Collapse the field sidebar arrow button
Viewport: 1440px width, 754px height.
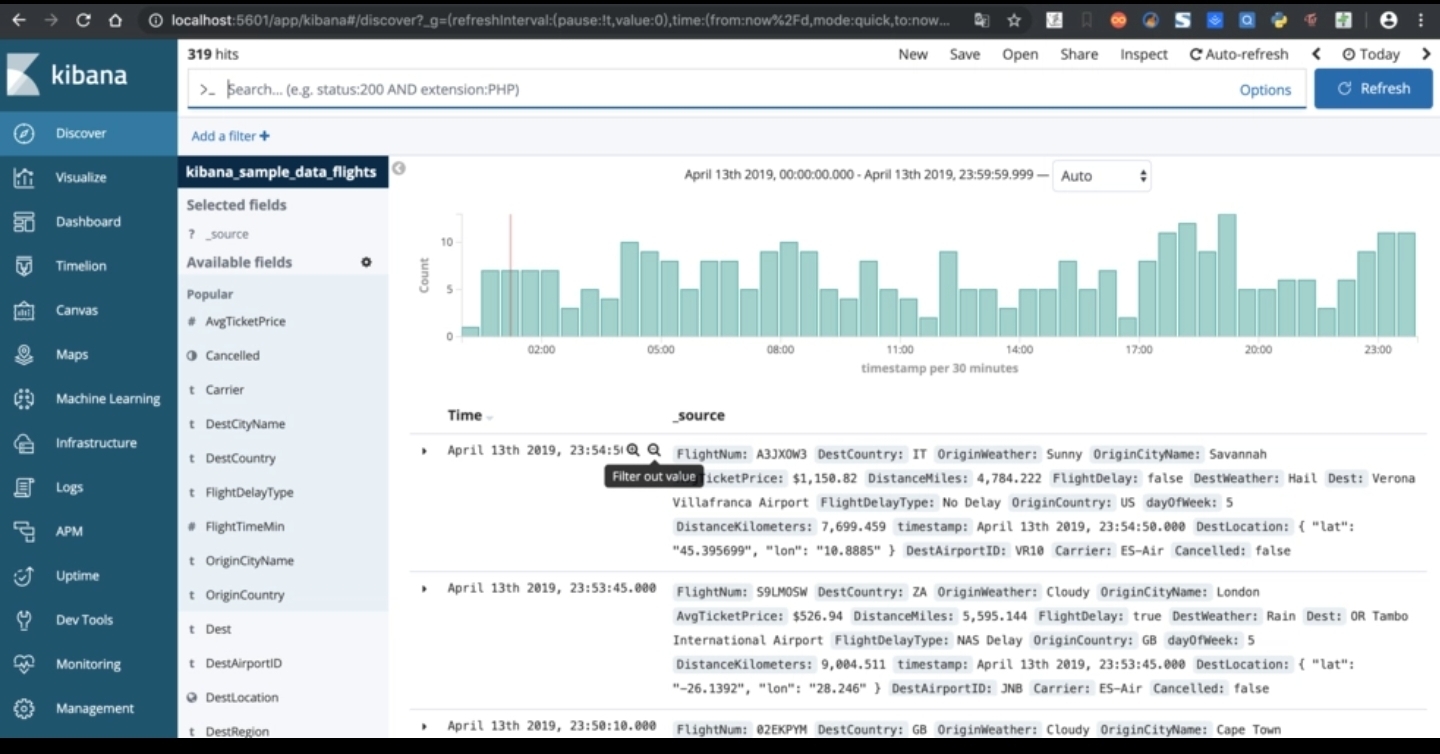point(398,168)
